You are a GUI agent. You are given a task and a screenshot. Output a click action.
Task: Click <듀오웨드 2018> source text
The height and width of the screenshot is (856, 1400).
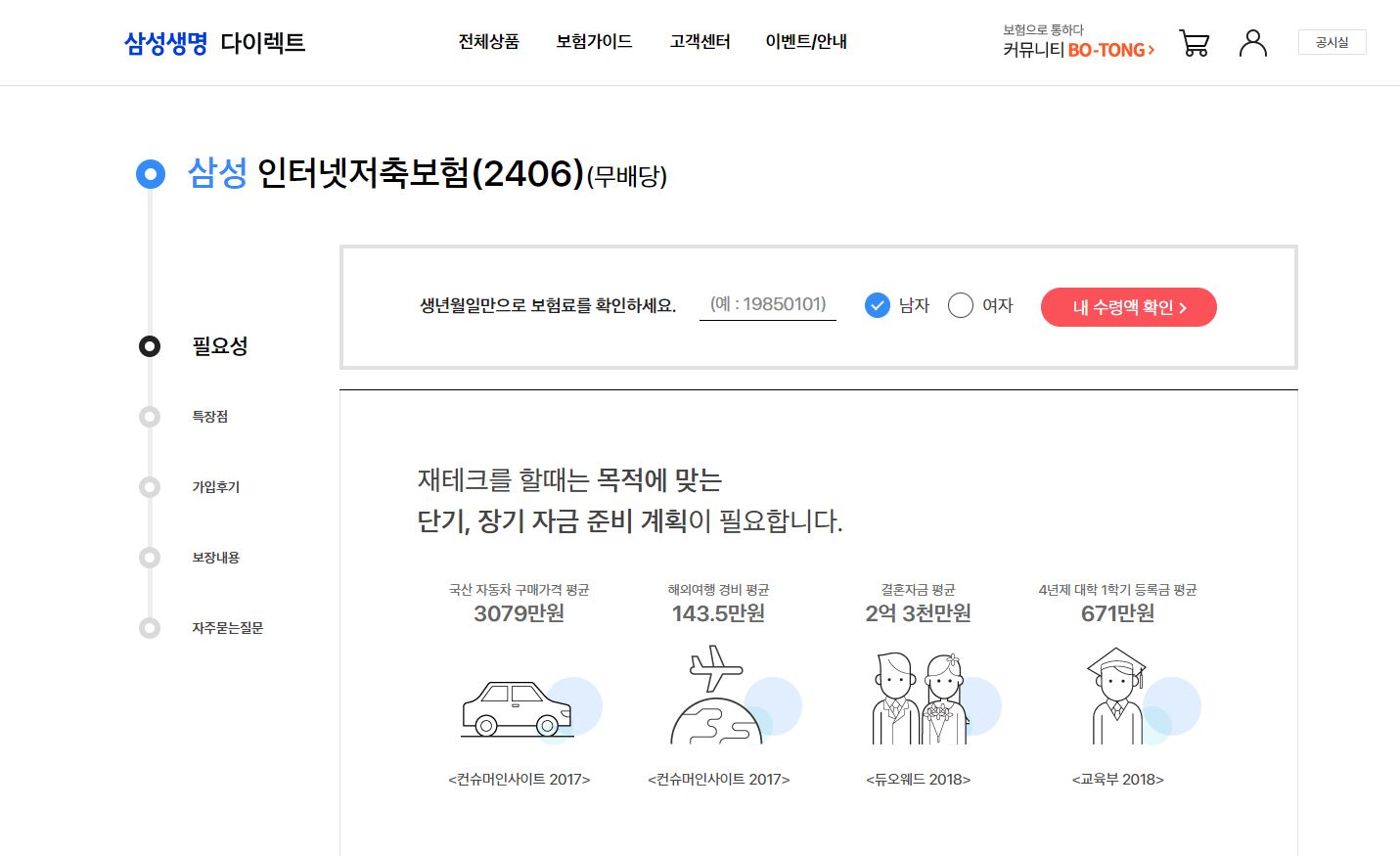(x=918, y=780)
